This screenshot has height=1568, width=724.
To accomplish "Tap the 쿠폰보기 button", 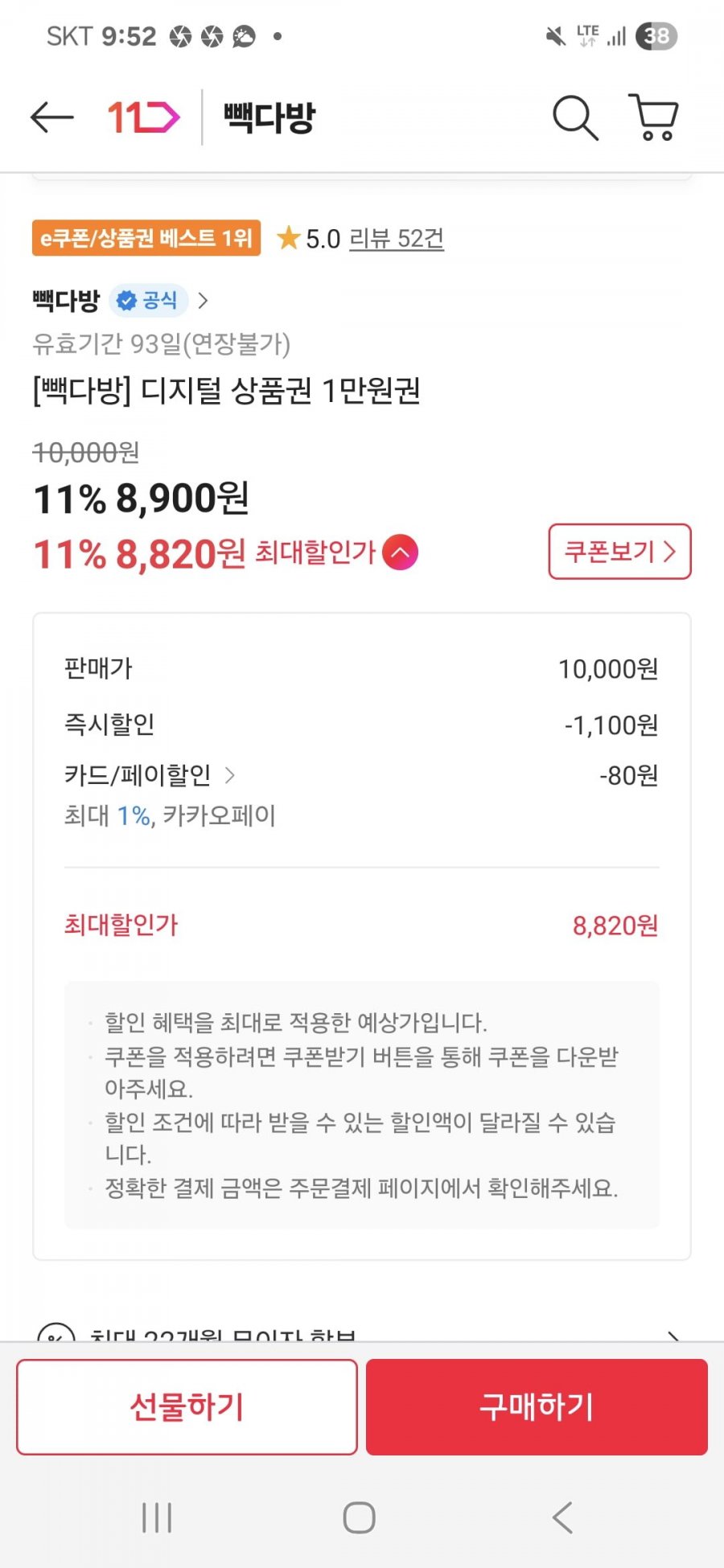I will click(x=619, y=552).
